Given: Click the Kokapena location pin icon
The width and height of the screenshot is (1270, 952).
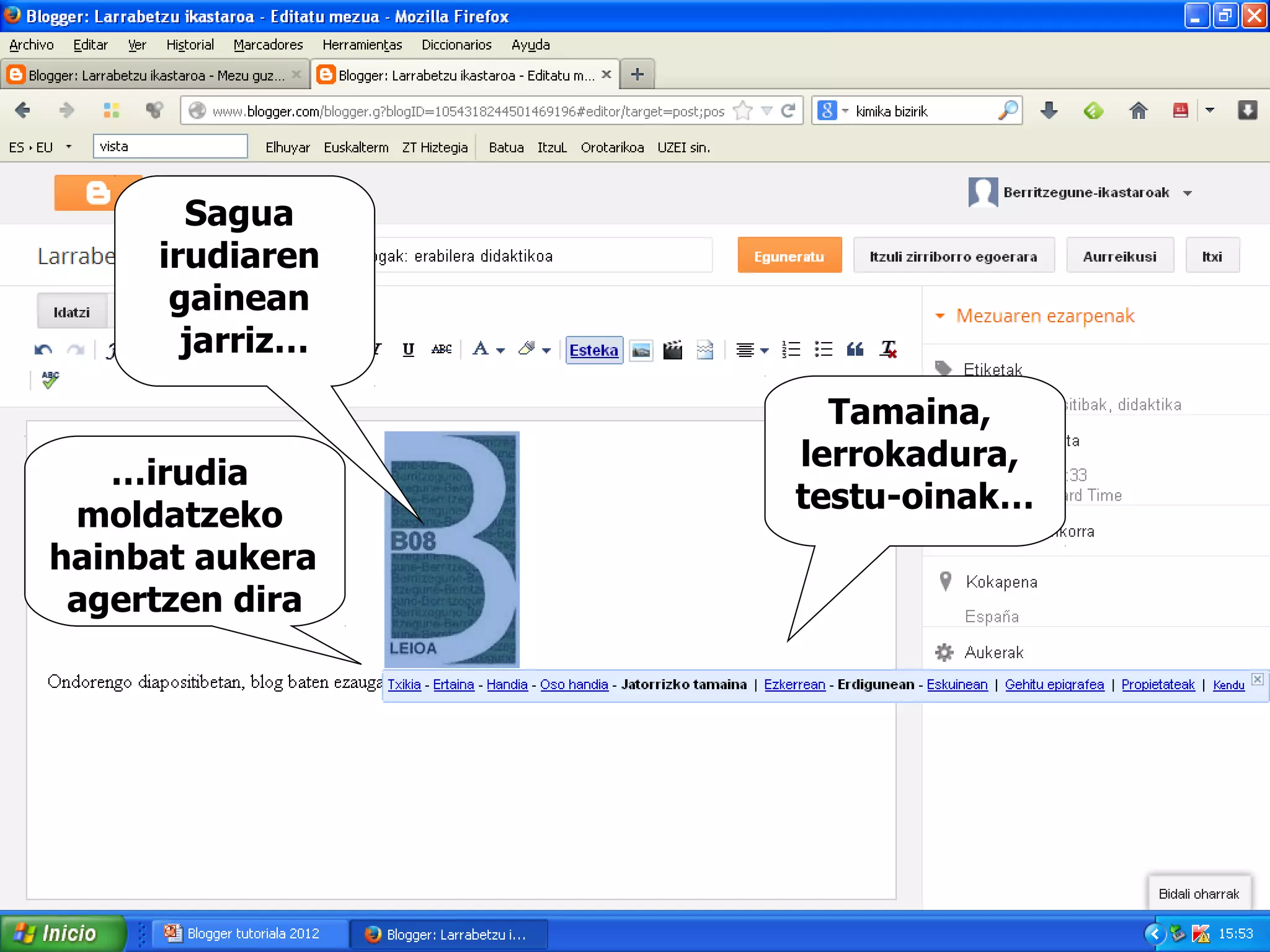Looking at the screenshot, I should coord(945,581).
